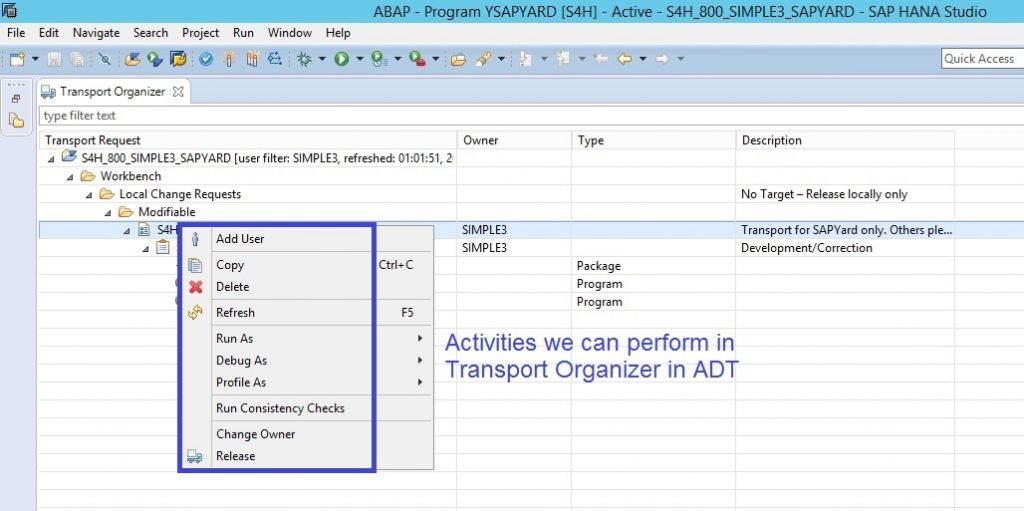This screenshot has width=1024, height=511.
Task: Open the Debug As submenu
Action: point(306,360)
